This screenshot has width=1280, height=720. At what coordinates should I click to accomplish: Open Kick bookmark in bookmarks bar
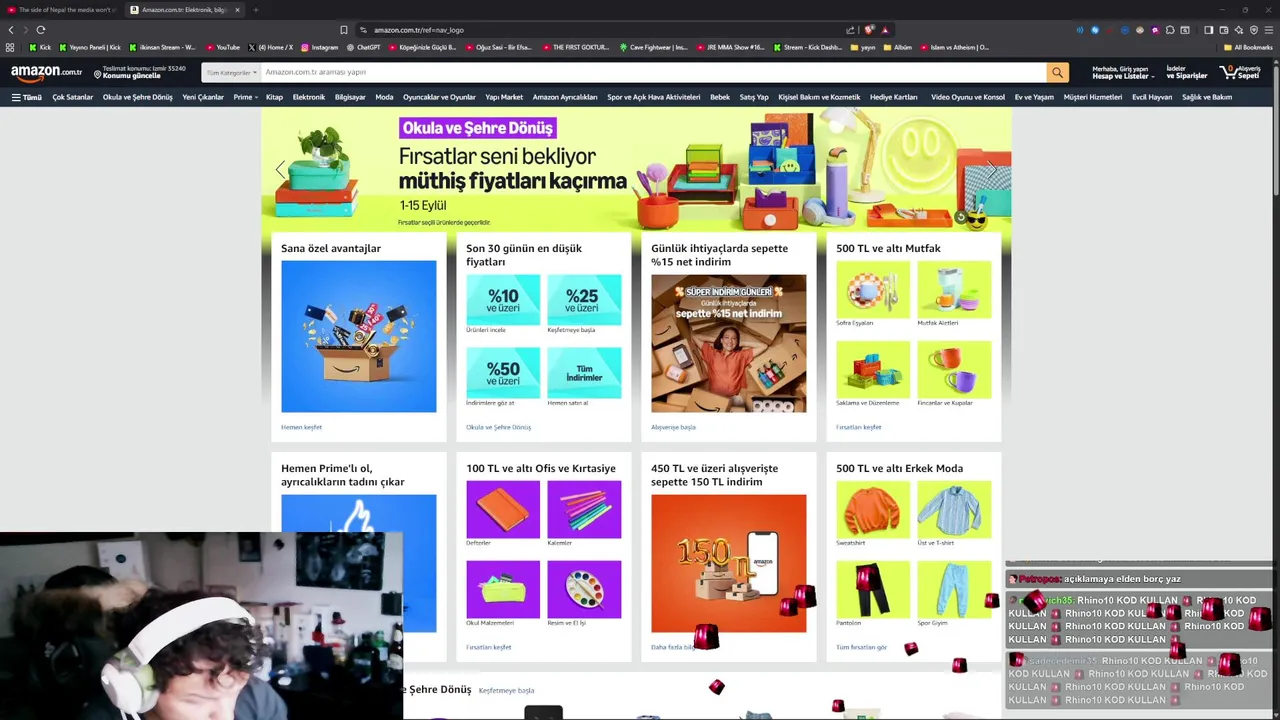coord(41,47)
